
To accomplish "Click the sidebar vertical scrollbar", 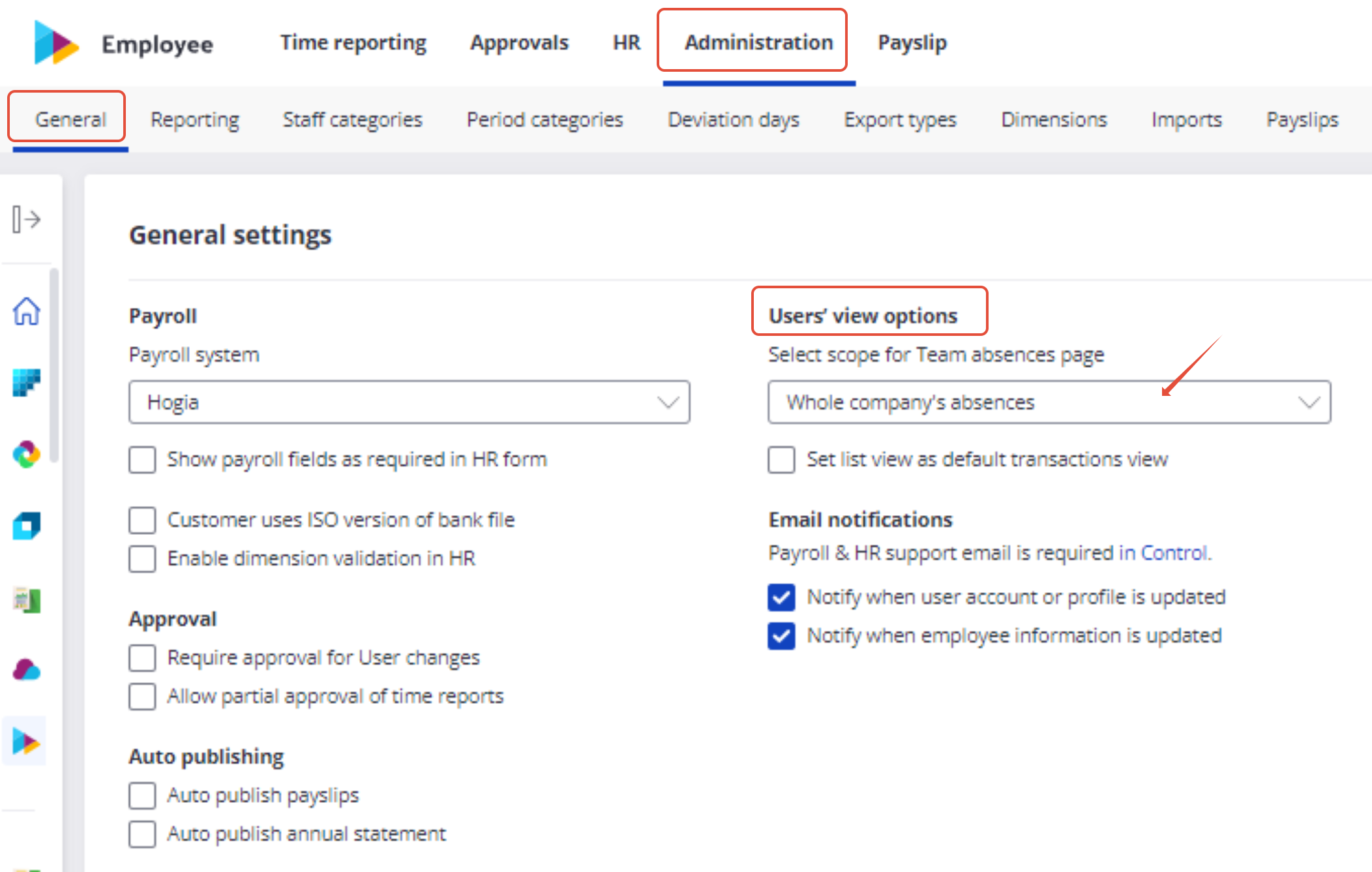I will click(x=54, y=365).
